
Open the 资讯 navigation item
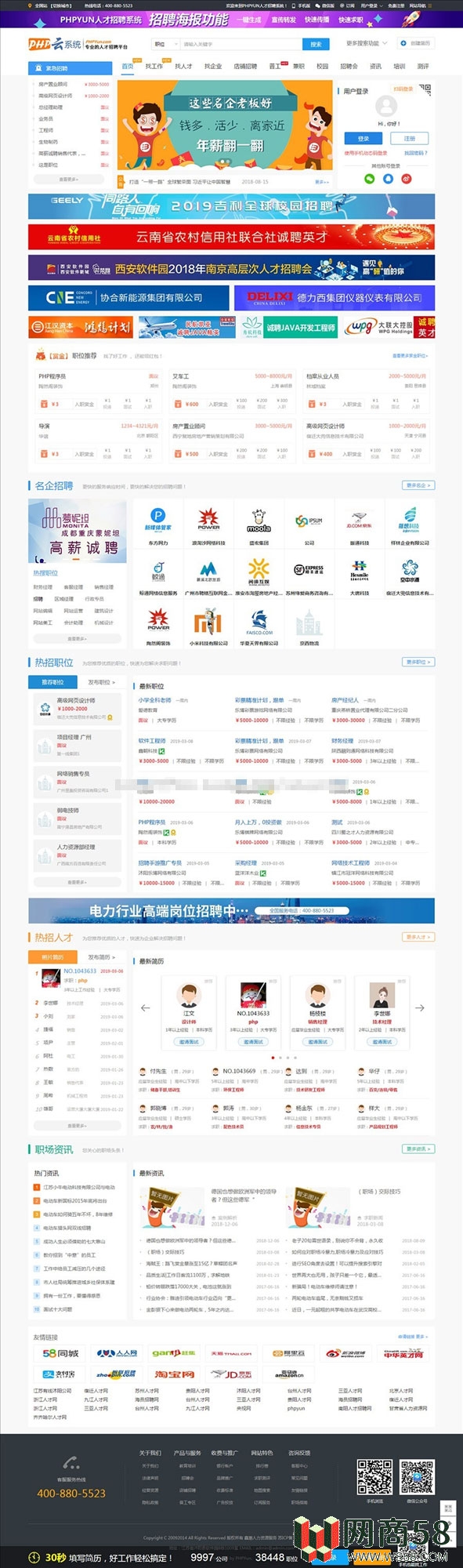coord(375,67)
